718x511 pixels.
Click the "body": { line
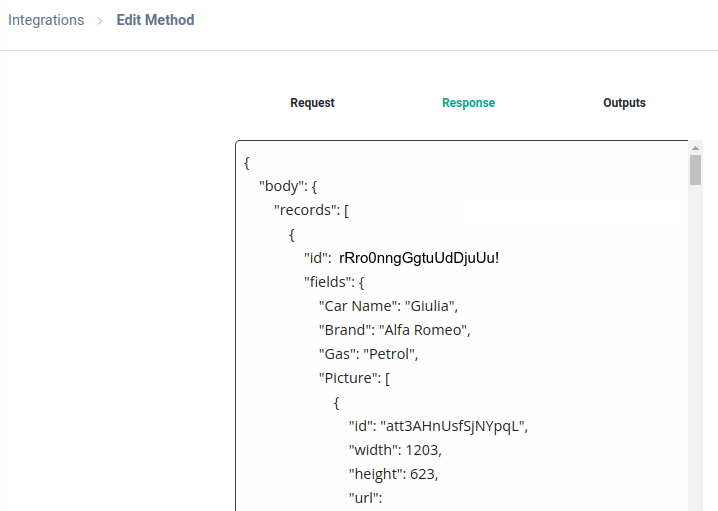tap(288, 186)
